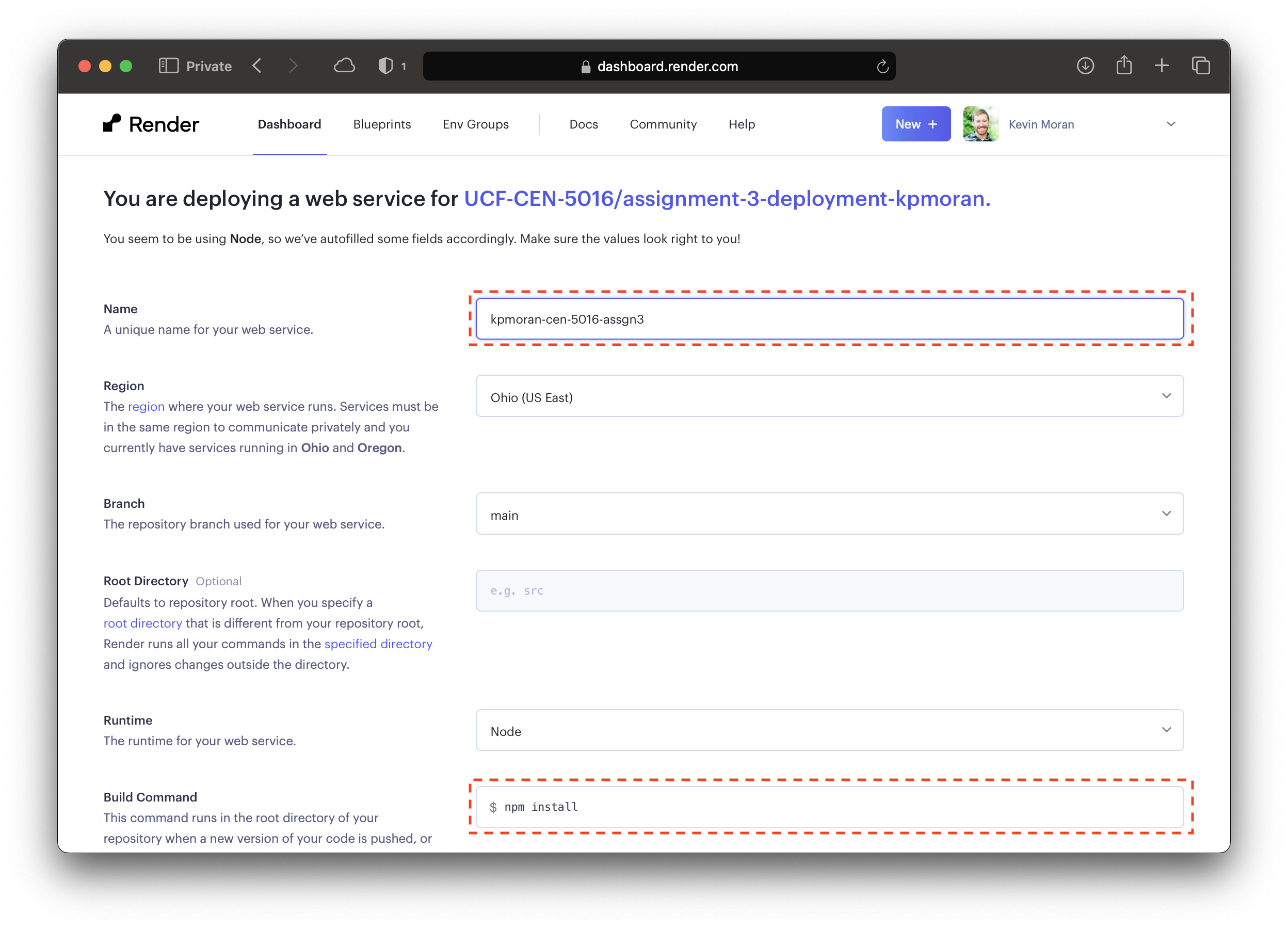Open the Node runtime dropdown
The width and height of the screenshot is (1288, 929).
pyautogui.click(x=829, y=730)
